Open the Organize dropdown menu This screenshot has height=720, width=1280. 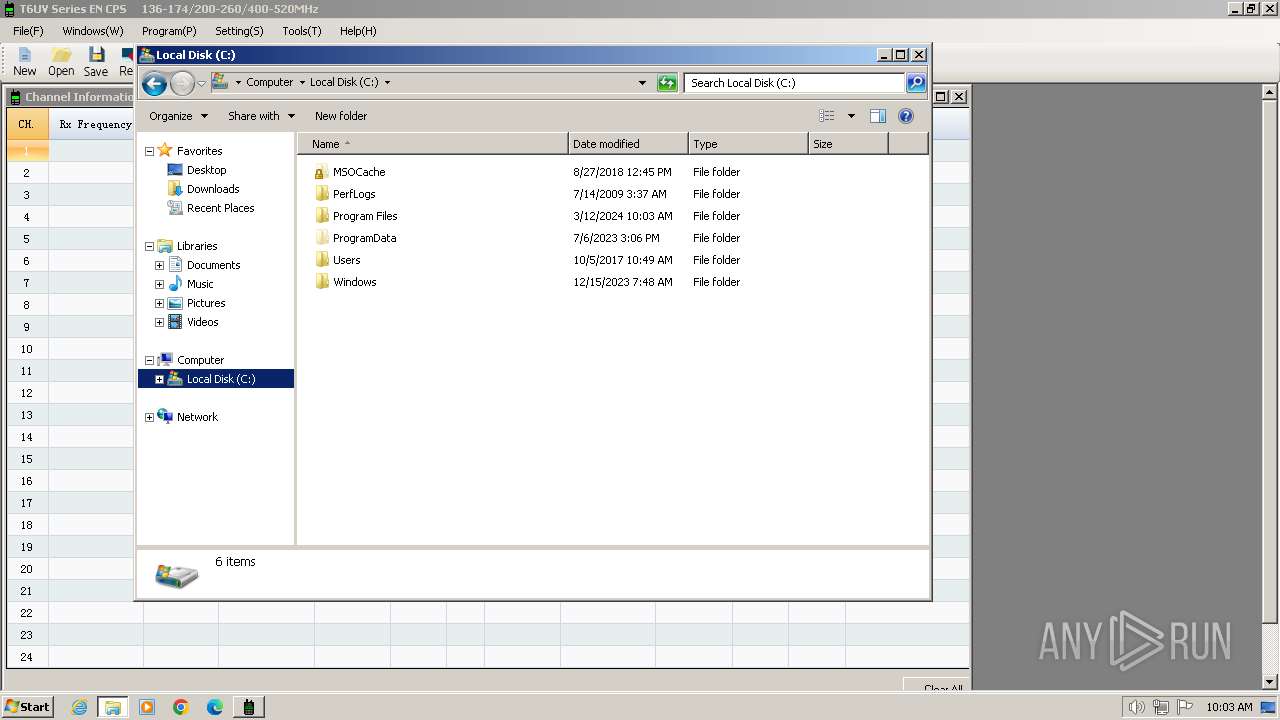click(178, 116)
